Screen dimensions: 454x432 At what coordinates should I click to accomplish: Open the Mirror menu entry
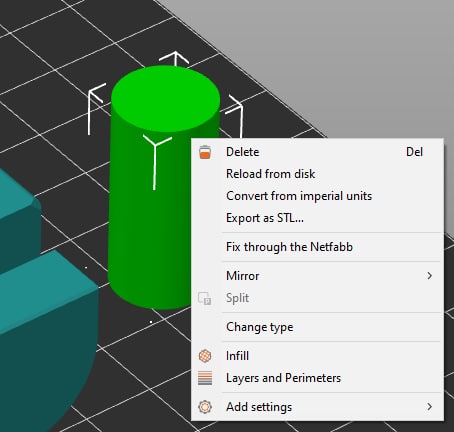[x=317, y=276]
